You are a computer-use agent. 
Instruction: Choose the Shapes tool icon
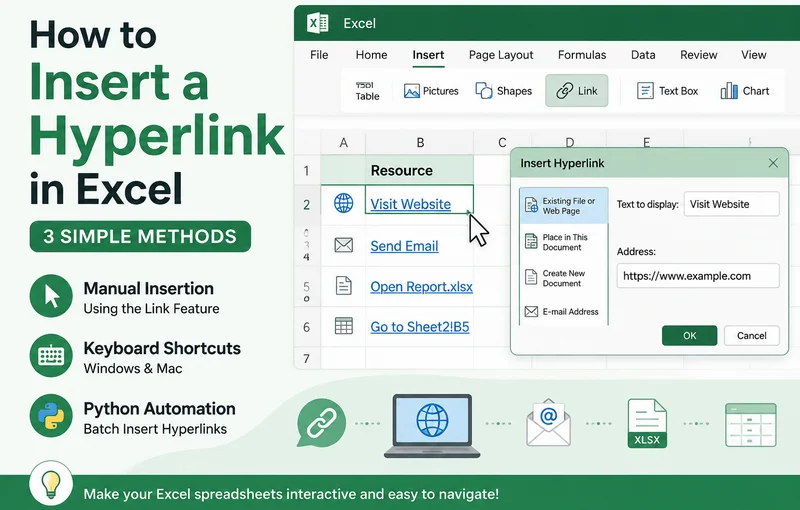[484, 91]
